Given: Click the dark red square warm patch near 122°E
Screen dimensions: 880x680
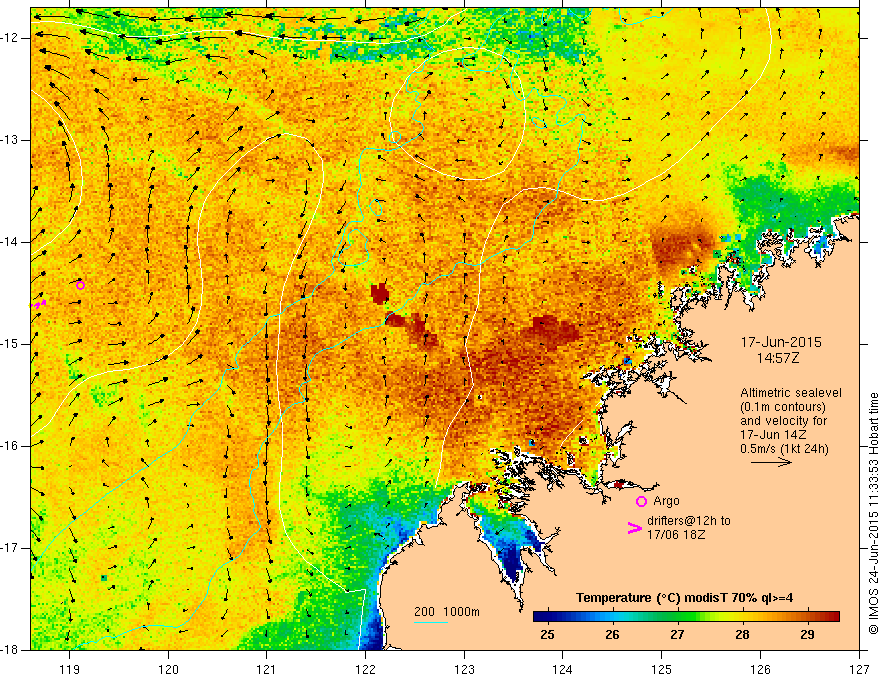Looking at the screenshot, I should pyautogui.click(x=380, y=293).
